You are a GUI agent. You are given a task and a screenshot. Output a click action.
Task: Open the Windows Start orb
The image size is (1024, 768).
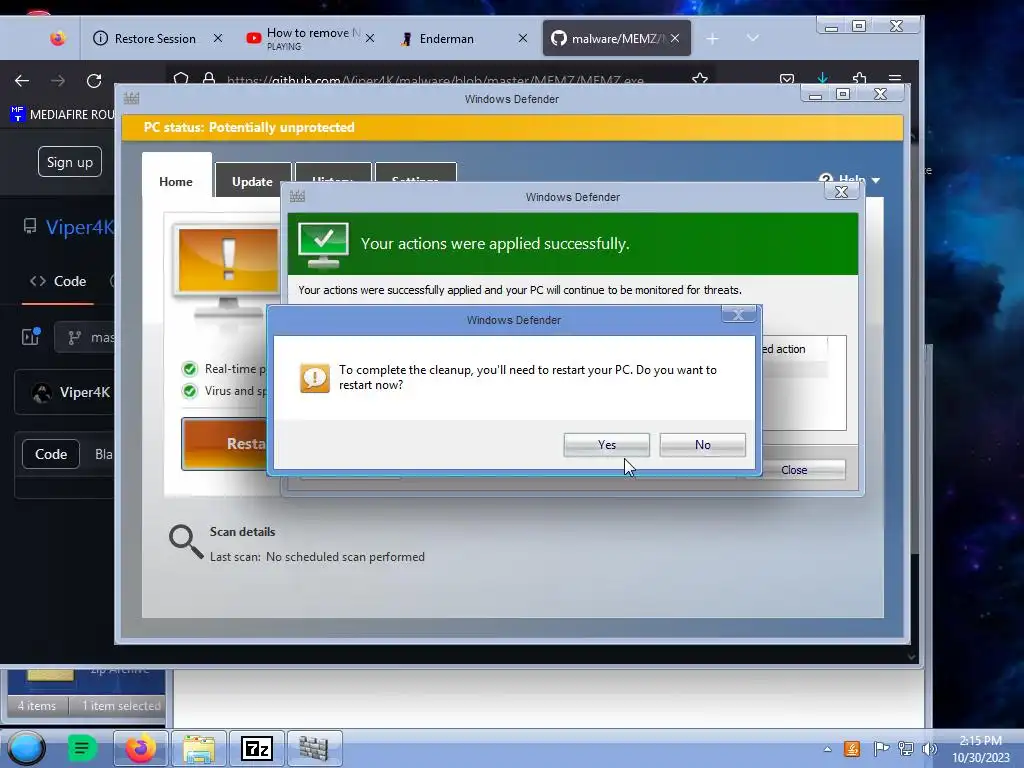[27, 748]
